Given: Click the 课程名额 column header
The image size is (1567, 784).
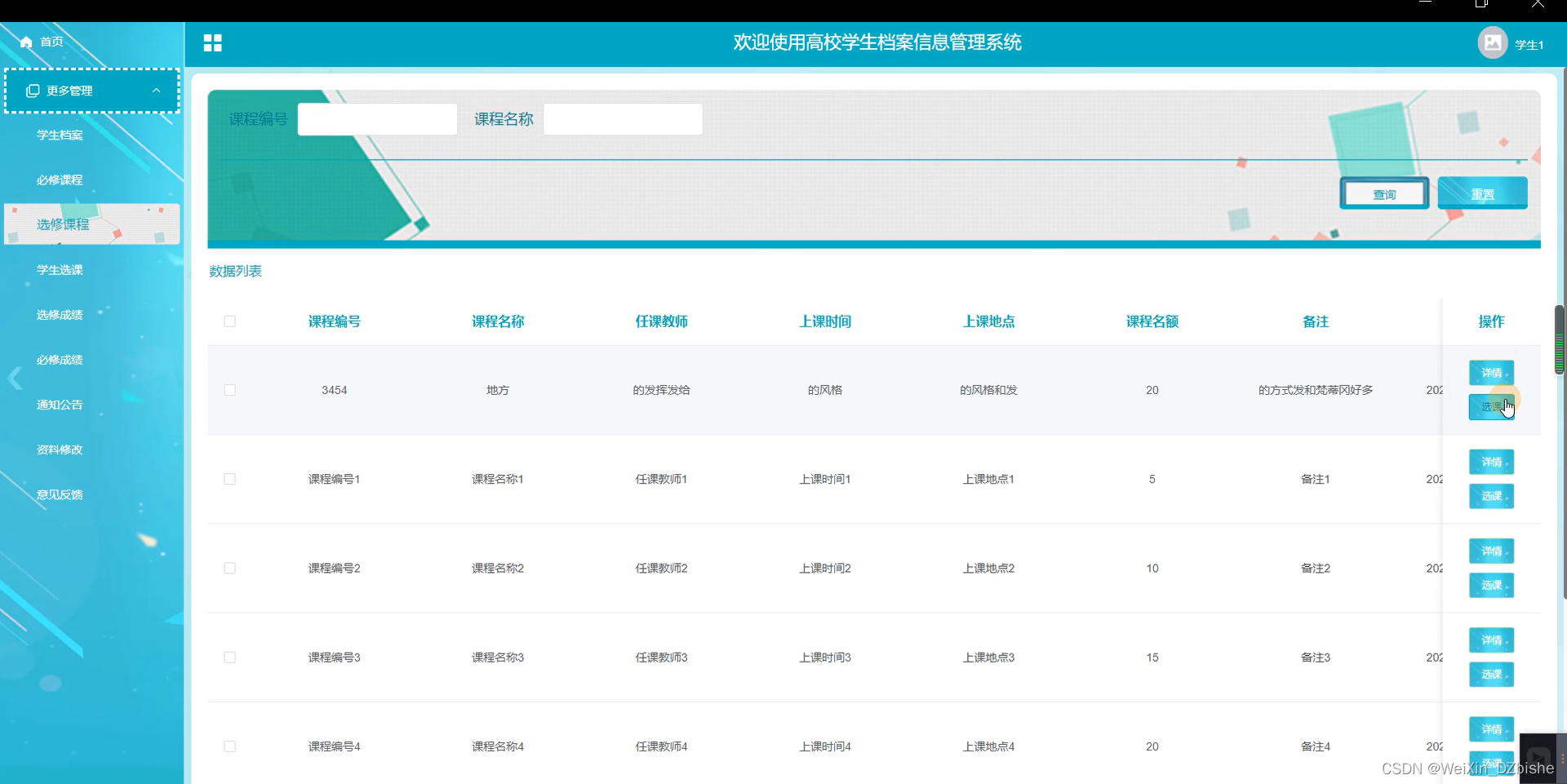Looking at the screenshot, I should (x=1152, y=321).
